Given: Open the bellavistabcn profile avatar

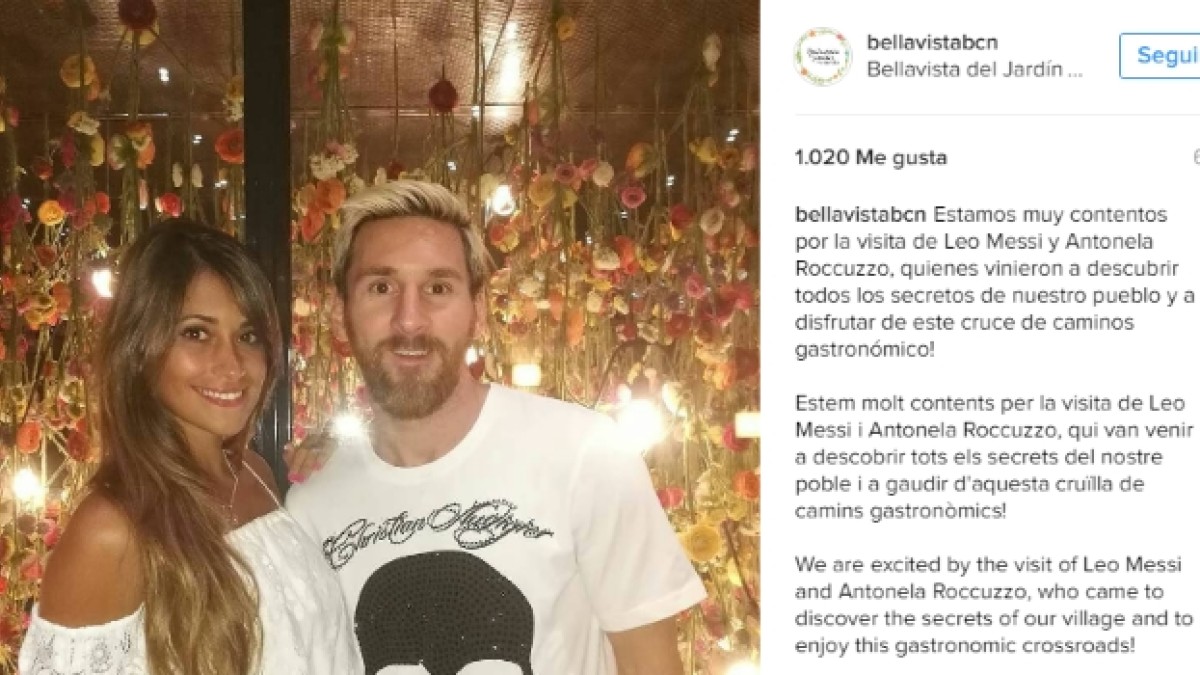Looking at the screenshot, I should (823, 56).
